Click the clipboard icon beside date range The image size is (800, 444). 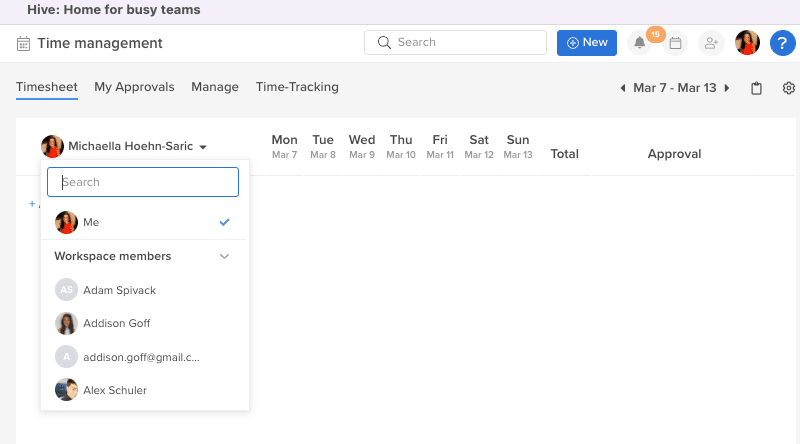pos(756,88)
